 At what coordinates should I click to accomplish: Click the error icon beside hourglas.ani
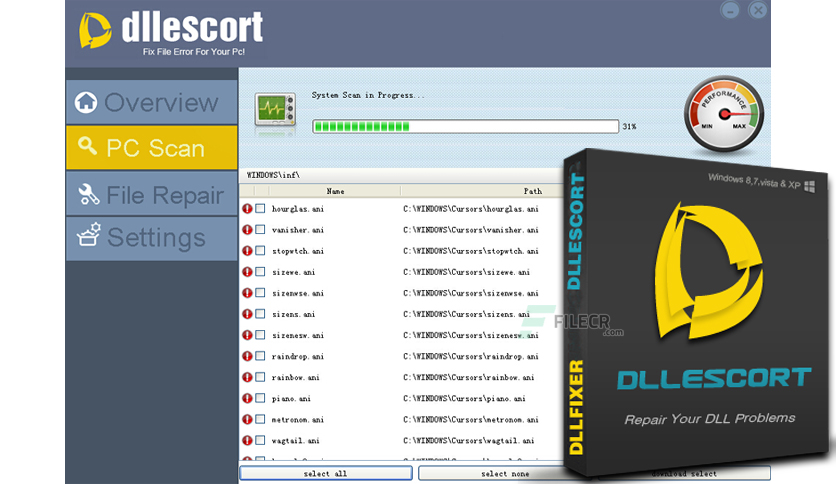[247, 208]
